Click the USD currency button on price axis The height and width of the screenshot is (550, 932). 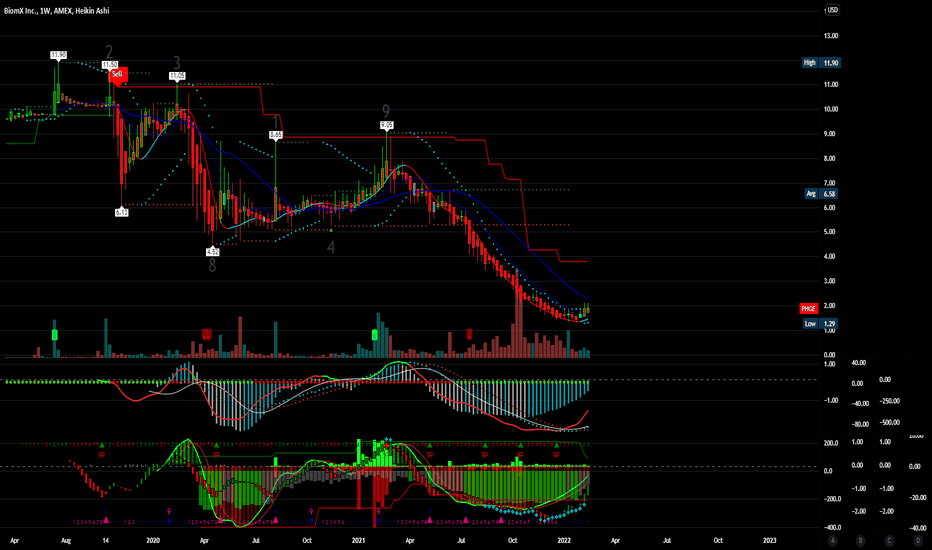tap(832, 10)
